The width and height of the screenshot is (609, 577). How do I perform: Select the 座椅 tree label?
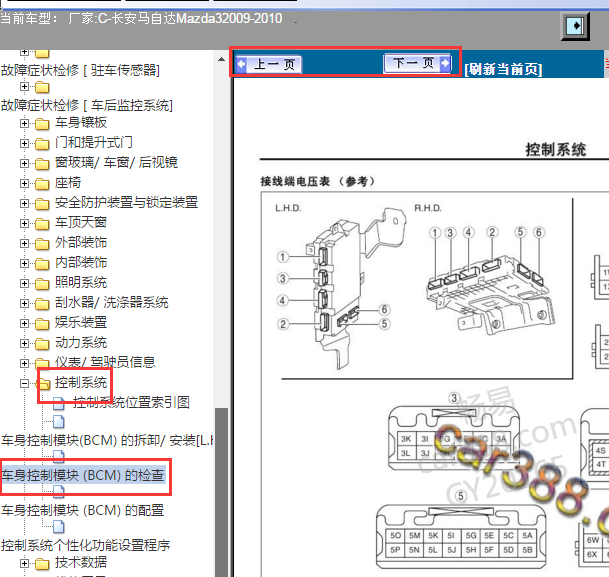[68, 182]
